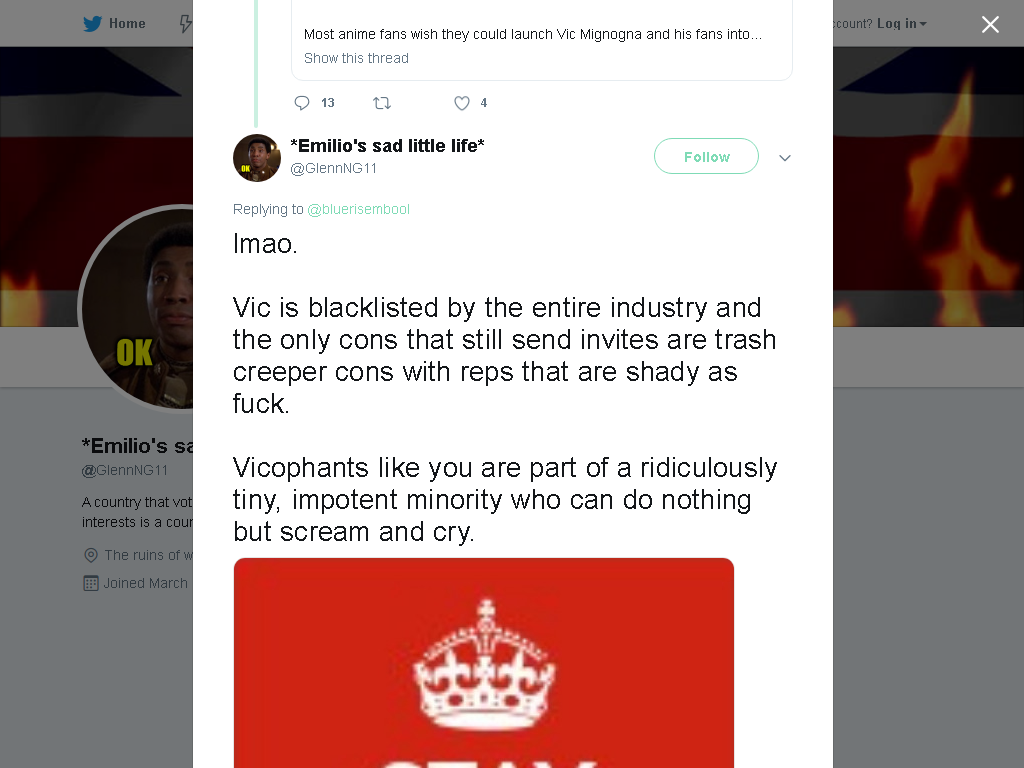Click the reply speech bubble icon

pyautogui.click(x=302, y=103)
